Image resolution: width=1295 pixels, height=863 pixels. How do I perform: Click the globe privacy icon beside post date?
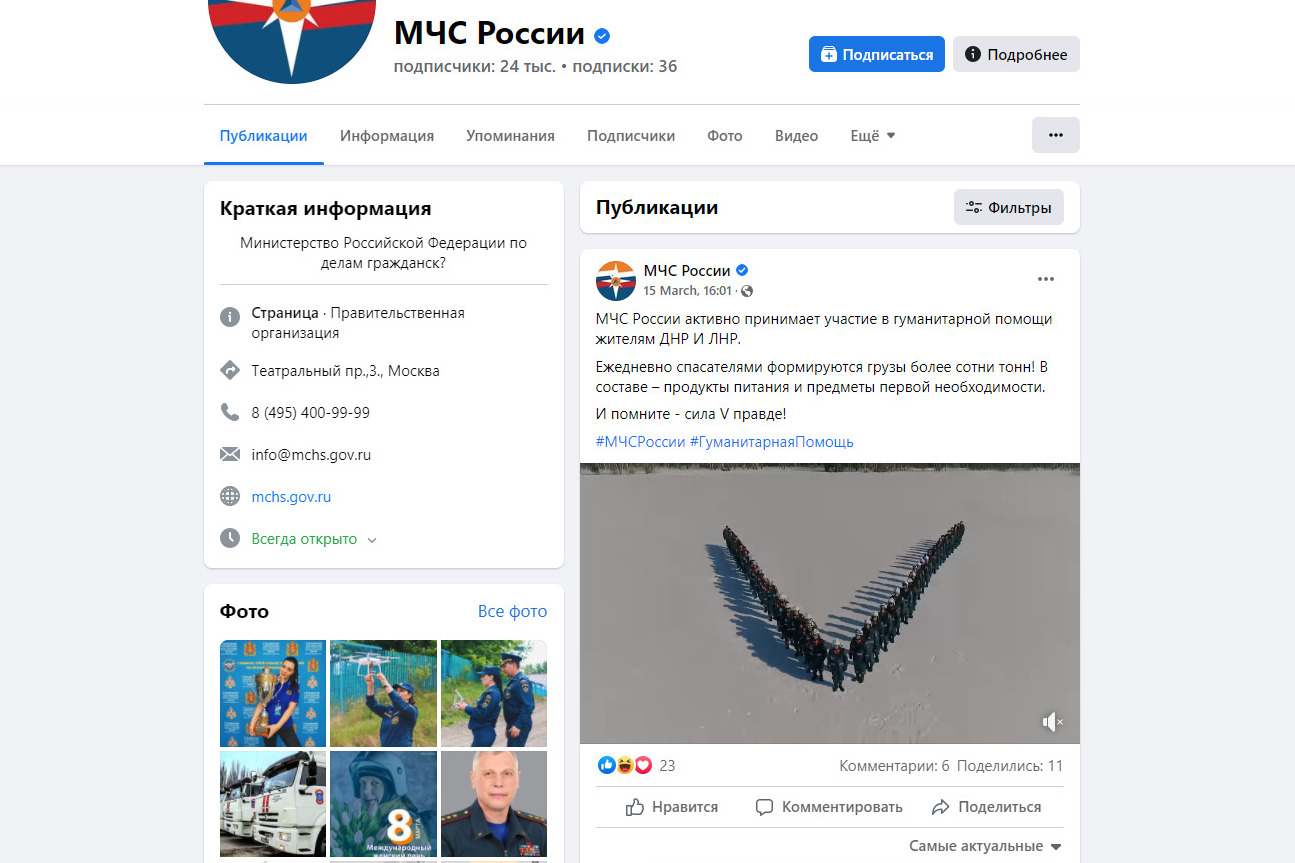(x=747, y=291)
